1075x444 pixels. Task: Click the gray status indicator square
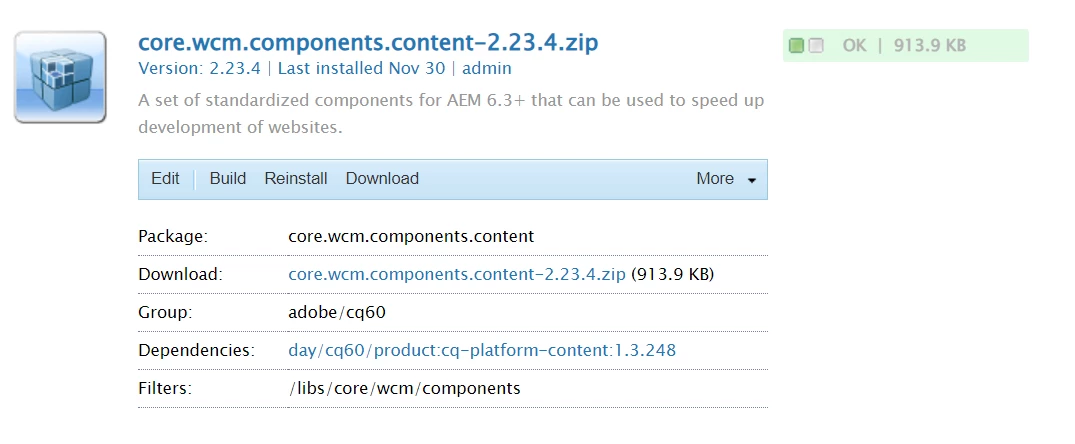tap(816, 45)
